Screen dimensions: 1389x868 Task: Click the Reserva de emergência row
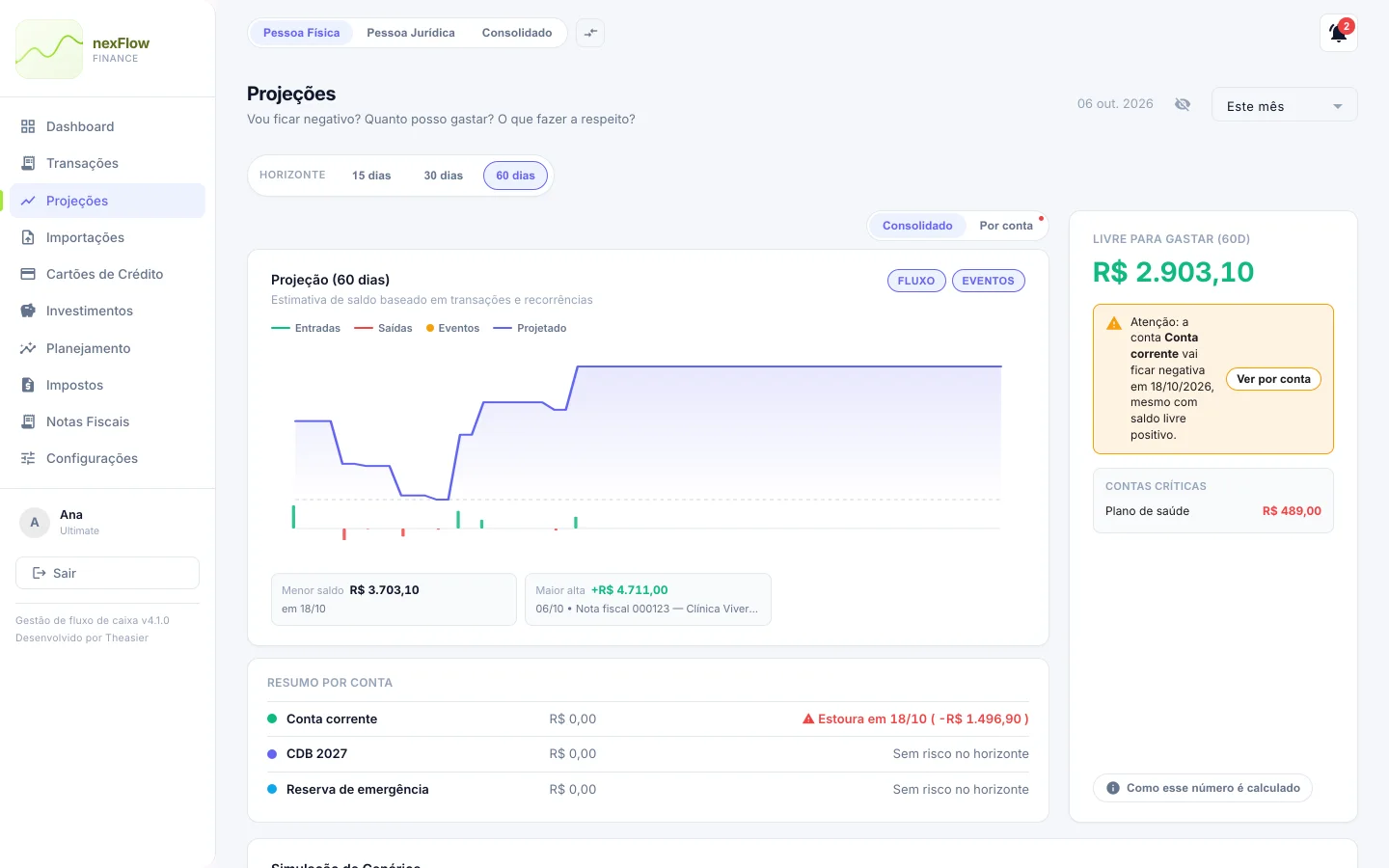pos(648,789)
